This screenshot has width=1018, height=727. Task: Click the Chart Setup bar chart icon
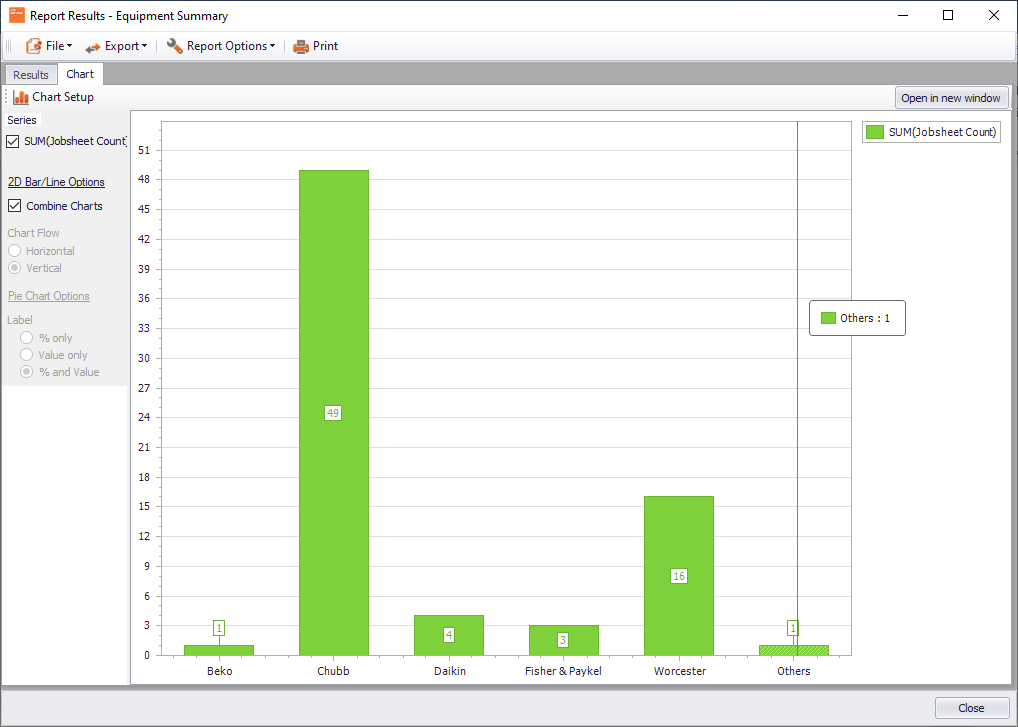click(21, 97)
